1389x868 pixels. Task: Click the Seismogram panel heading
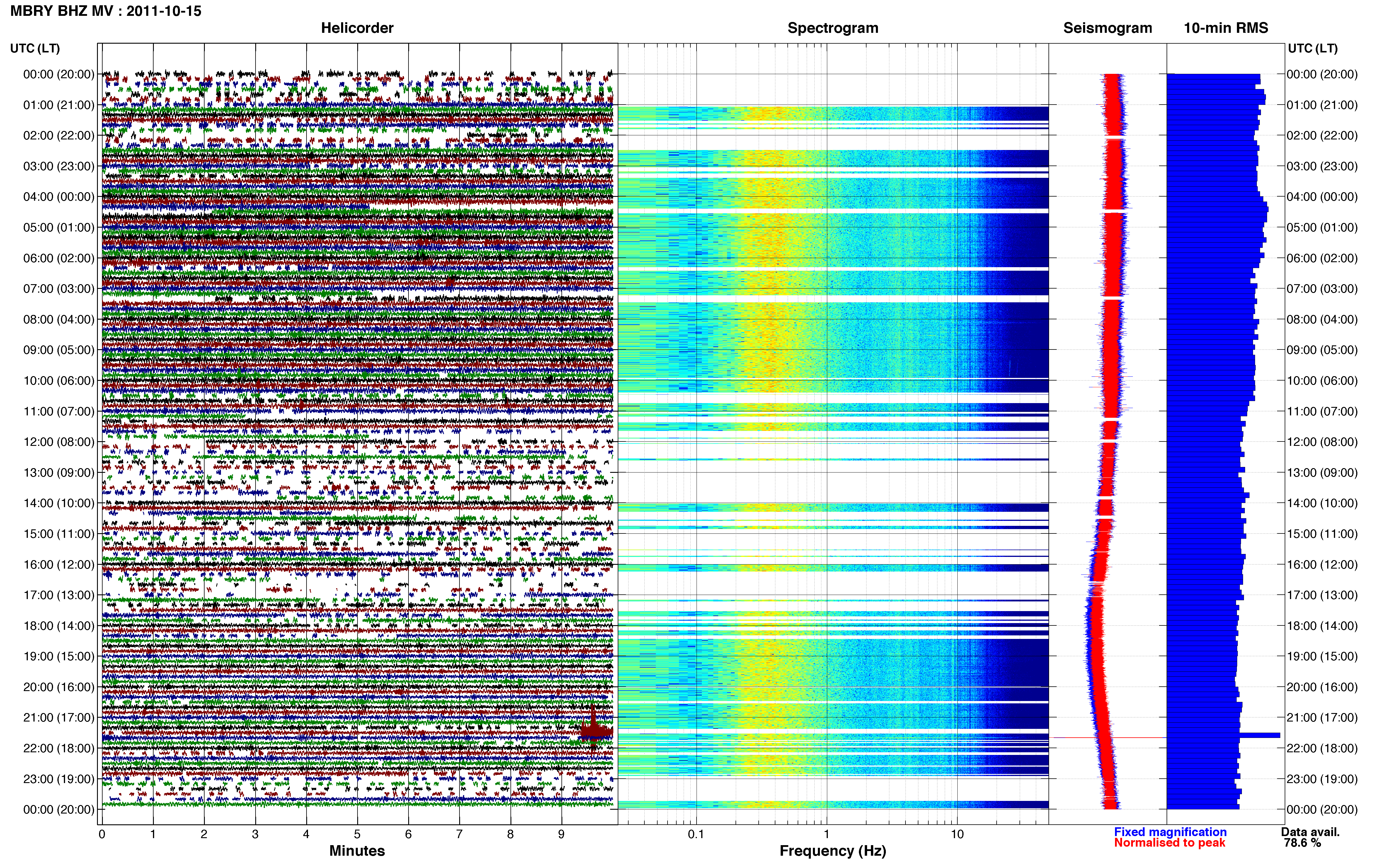[x=1108, y=28]
